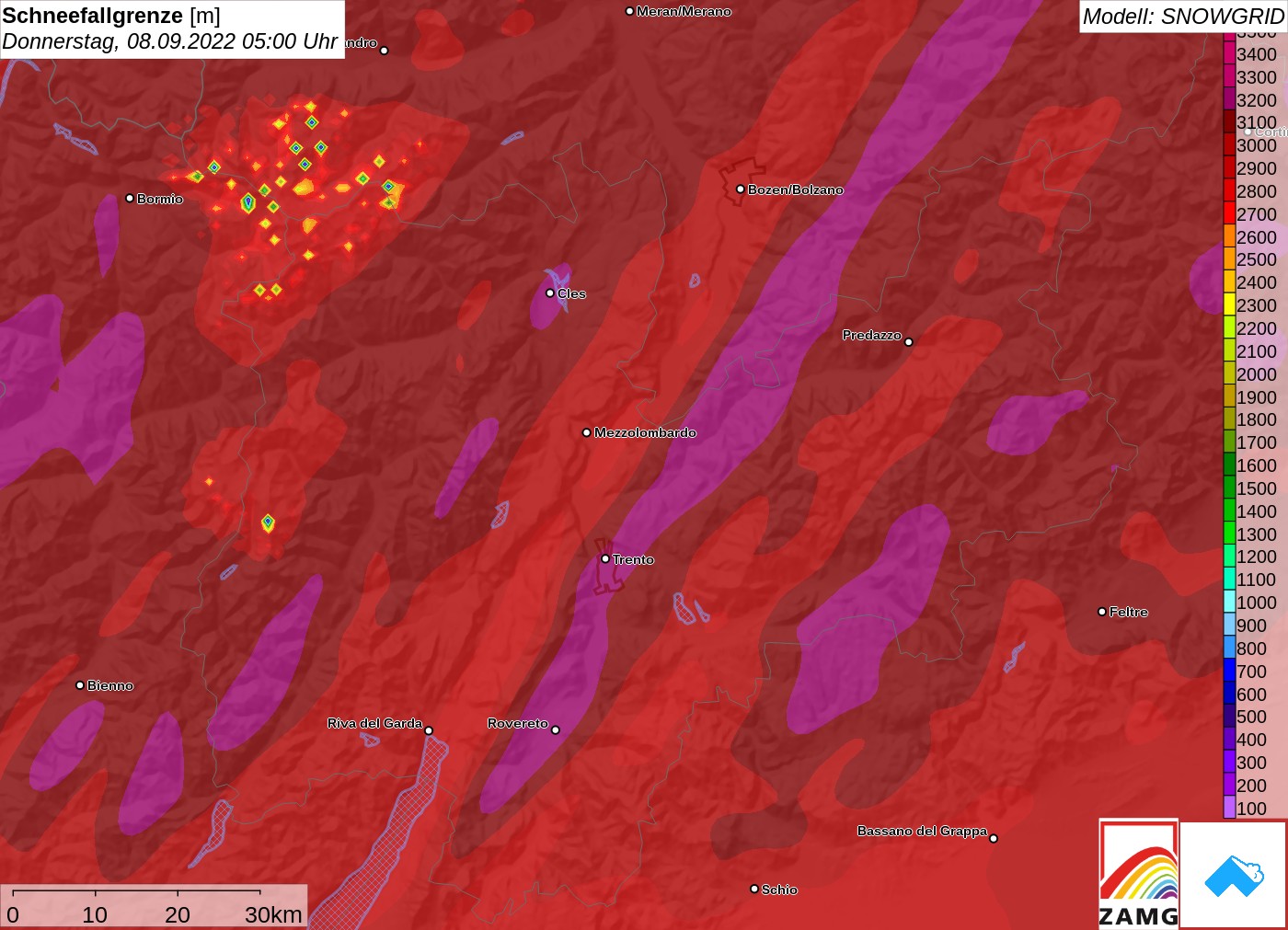1288x930 pixels.
Task: Pick the 100 legend color swatch
Action: [1229, 808]
